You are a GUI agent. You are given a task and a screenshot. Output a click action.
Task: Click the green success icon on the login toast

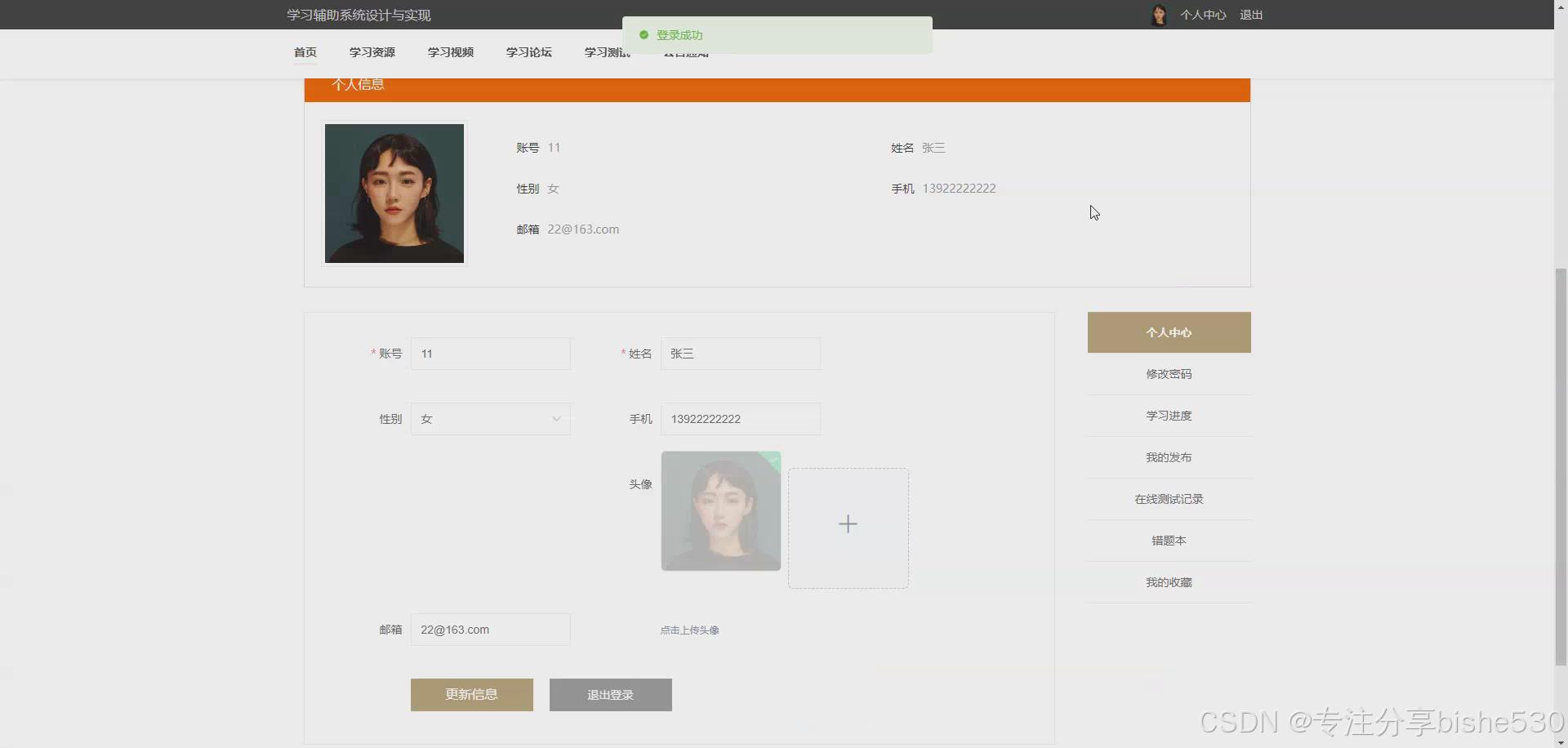[x=643, y=35]
